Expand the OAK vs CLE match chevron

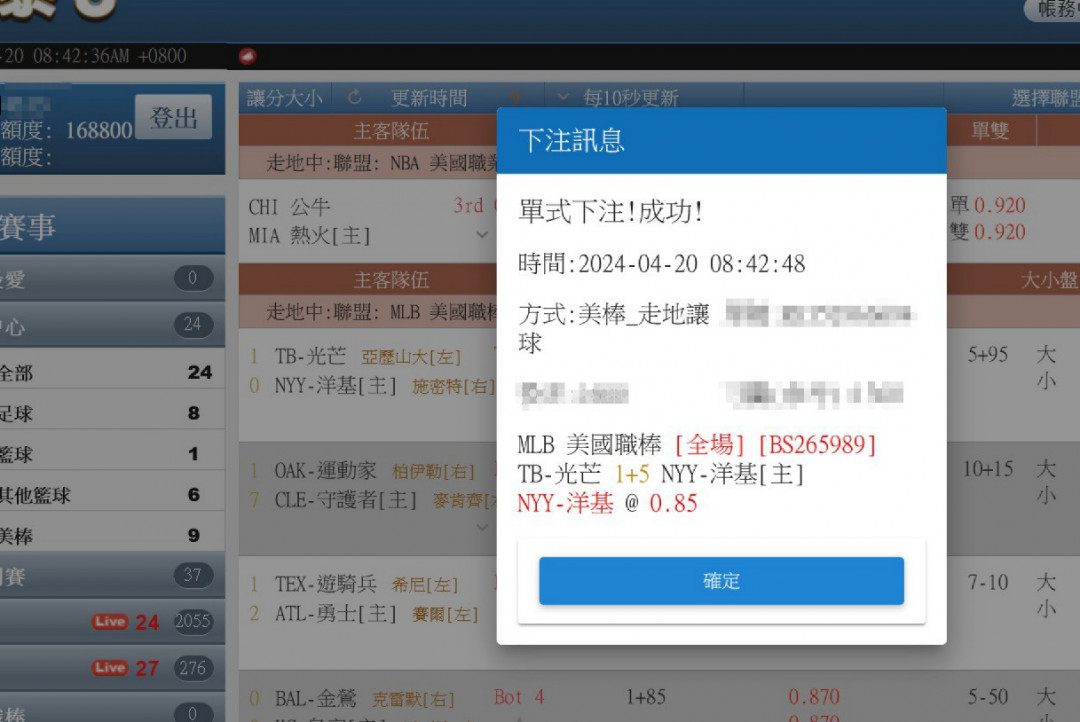(x=482, y=527)
